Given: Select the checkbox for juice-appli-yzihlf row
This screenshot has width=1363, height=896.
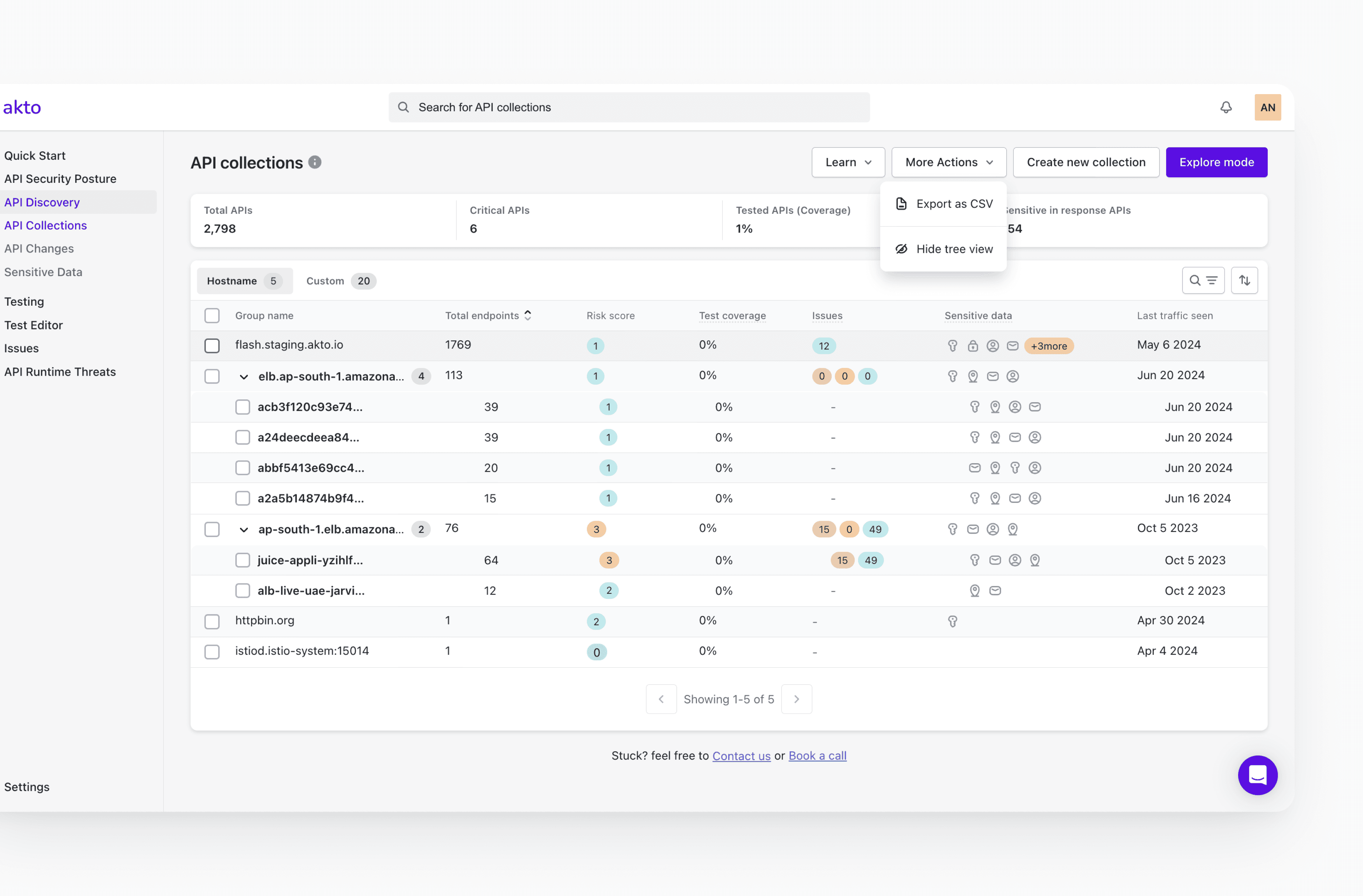Looking at the screenshot, I should click(x=242, y=560).
